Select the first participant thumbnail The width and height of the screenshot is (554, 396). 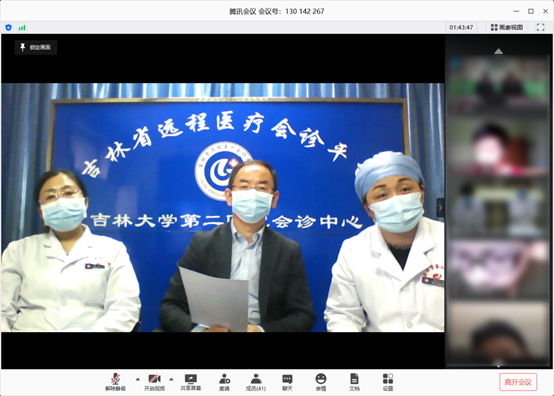[499, 86]
